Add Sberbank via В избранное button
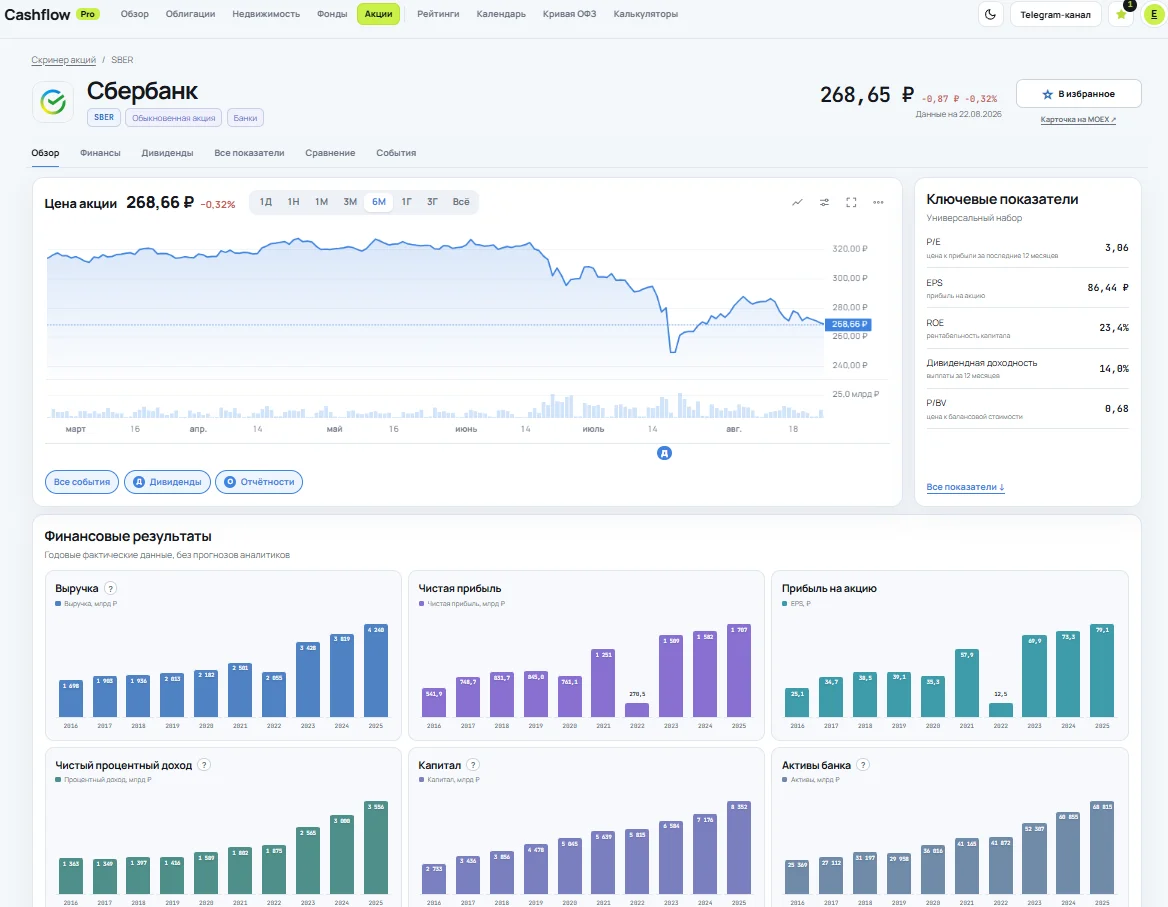Screen dimensions: 1168x907 coord(1079,94)
